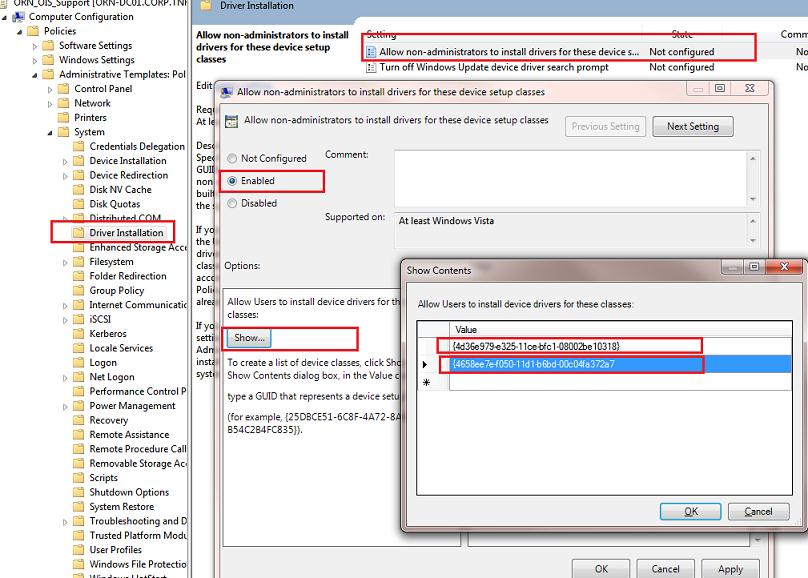Click the empty new value row in Show Contents
The width and height of the screenshot is (808, 578).
575,382
